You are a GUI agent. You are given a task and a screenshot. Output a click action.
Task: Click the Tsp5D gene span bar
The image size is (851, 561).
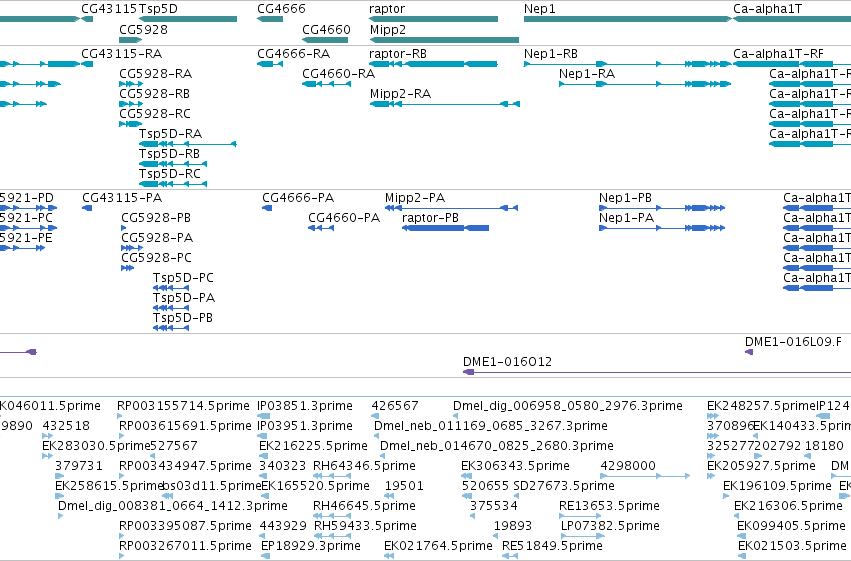pos(188,19)
